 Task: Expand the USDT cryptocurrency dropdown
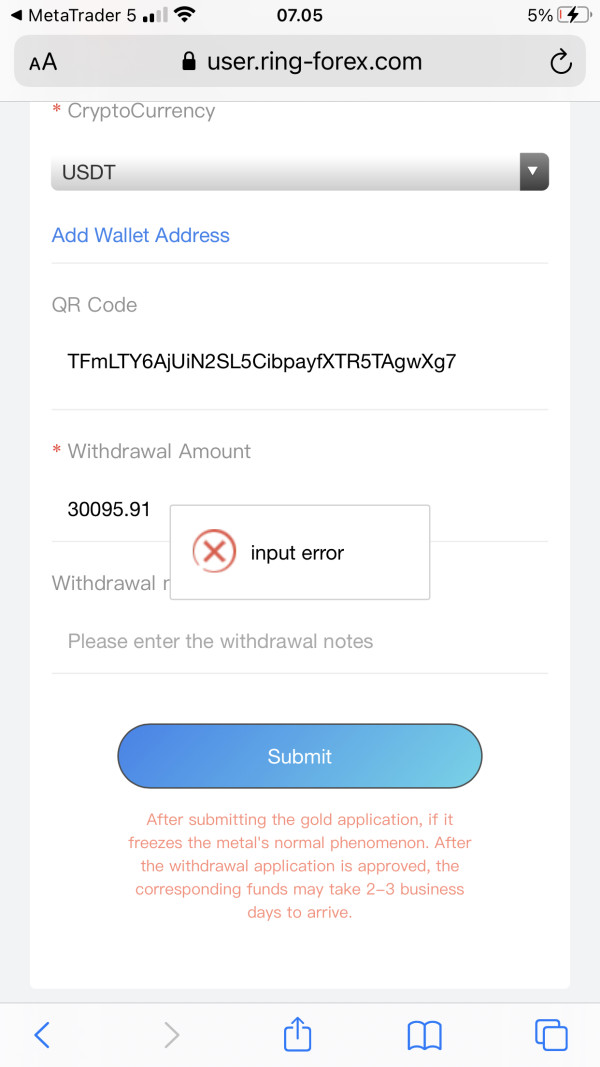(x=300, y=171)
